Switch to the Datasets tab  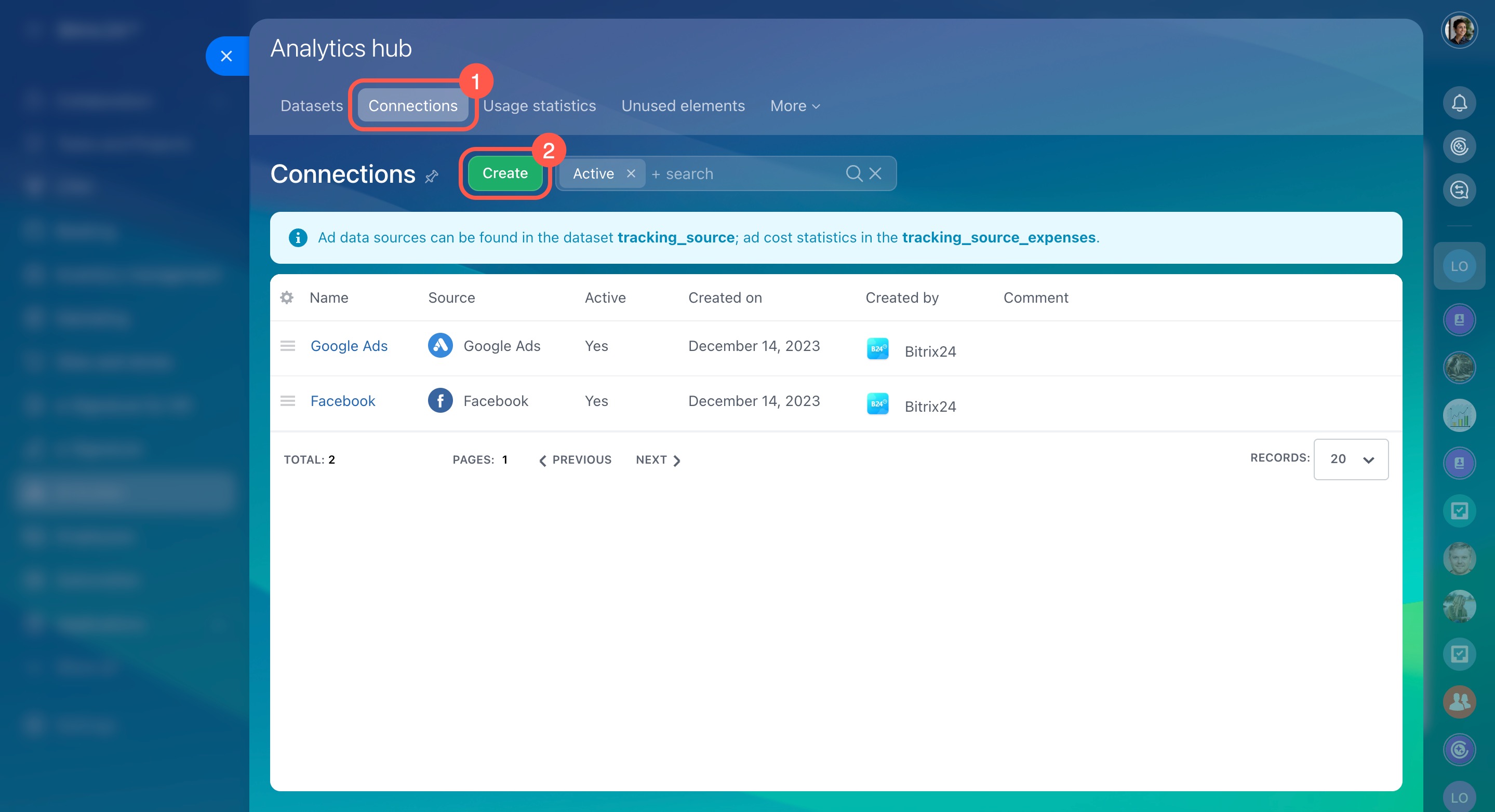[x=312, y=106]
